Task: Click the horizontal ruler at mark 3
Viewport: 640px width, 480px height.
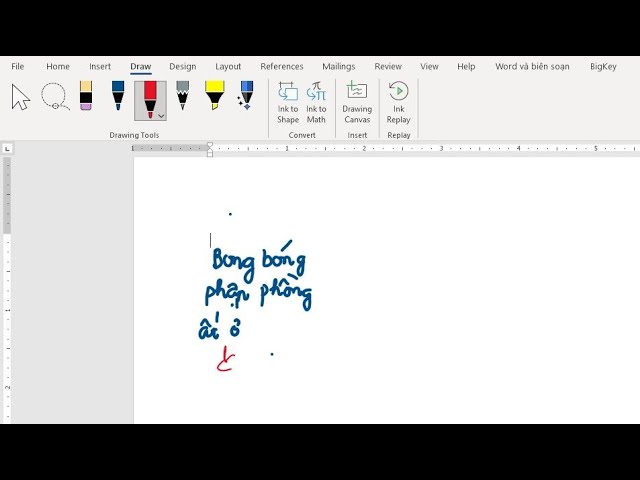Action: 441,149
